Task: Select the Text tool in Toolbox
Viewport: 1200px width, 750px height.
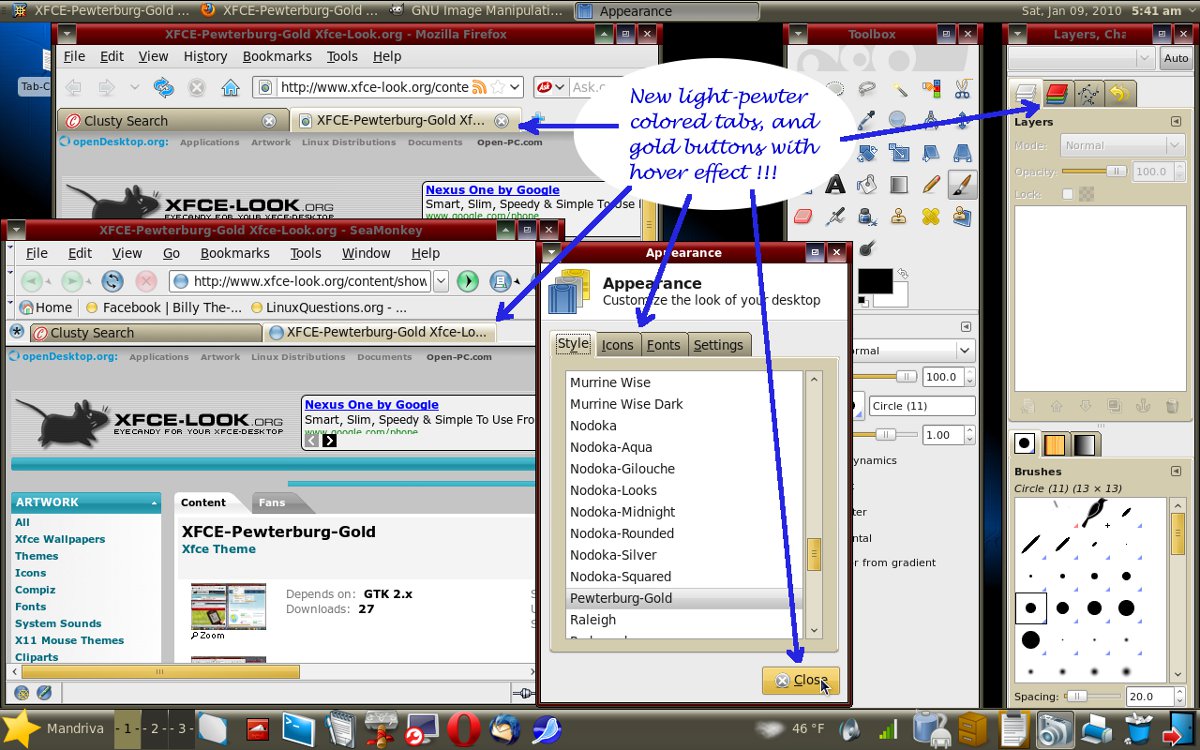Action: (836, 185)
